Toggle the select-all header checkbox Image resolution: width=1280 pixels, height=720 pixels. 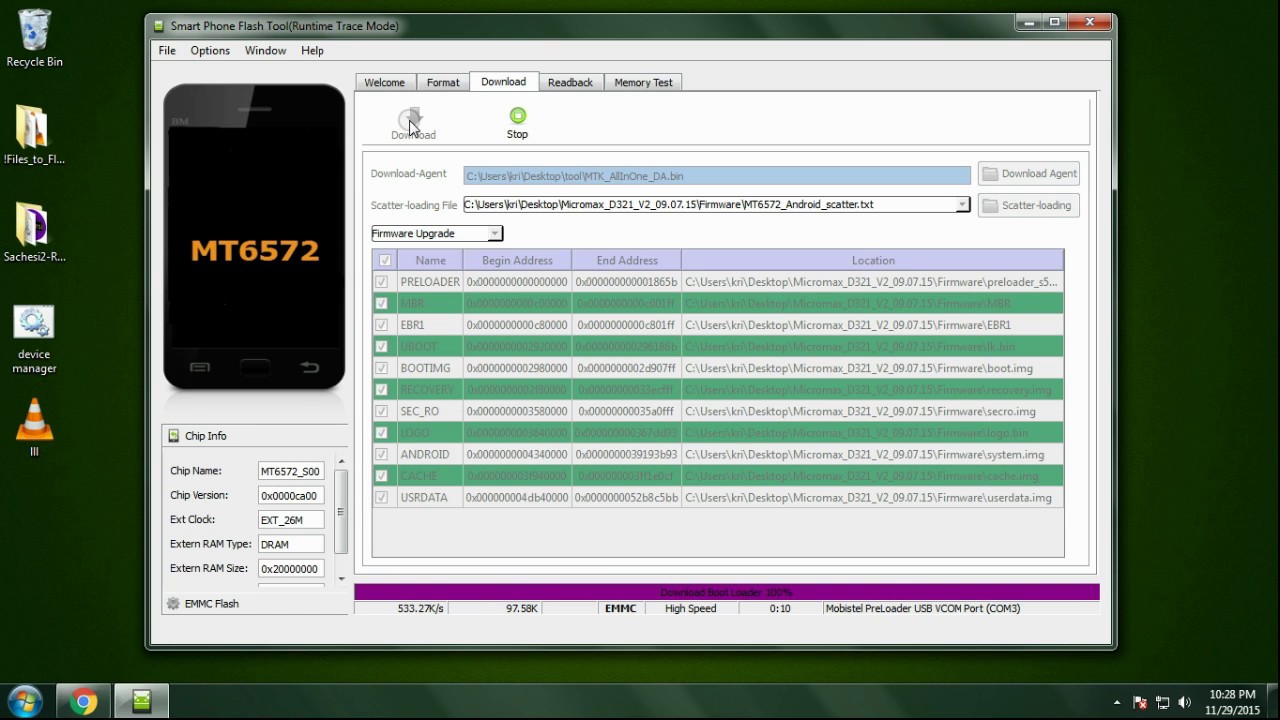coord(385,261)
